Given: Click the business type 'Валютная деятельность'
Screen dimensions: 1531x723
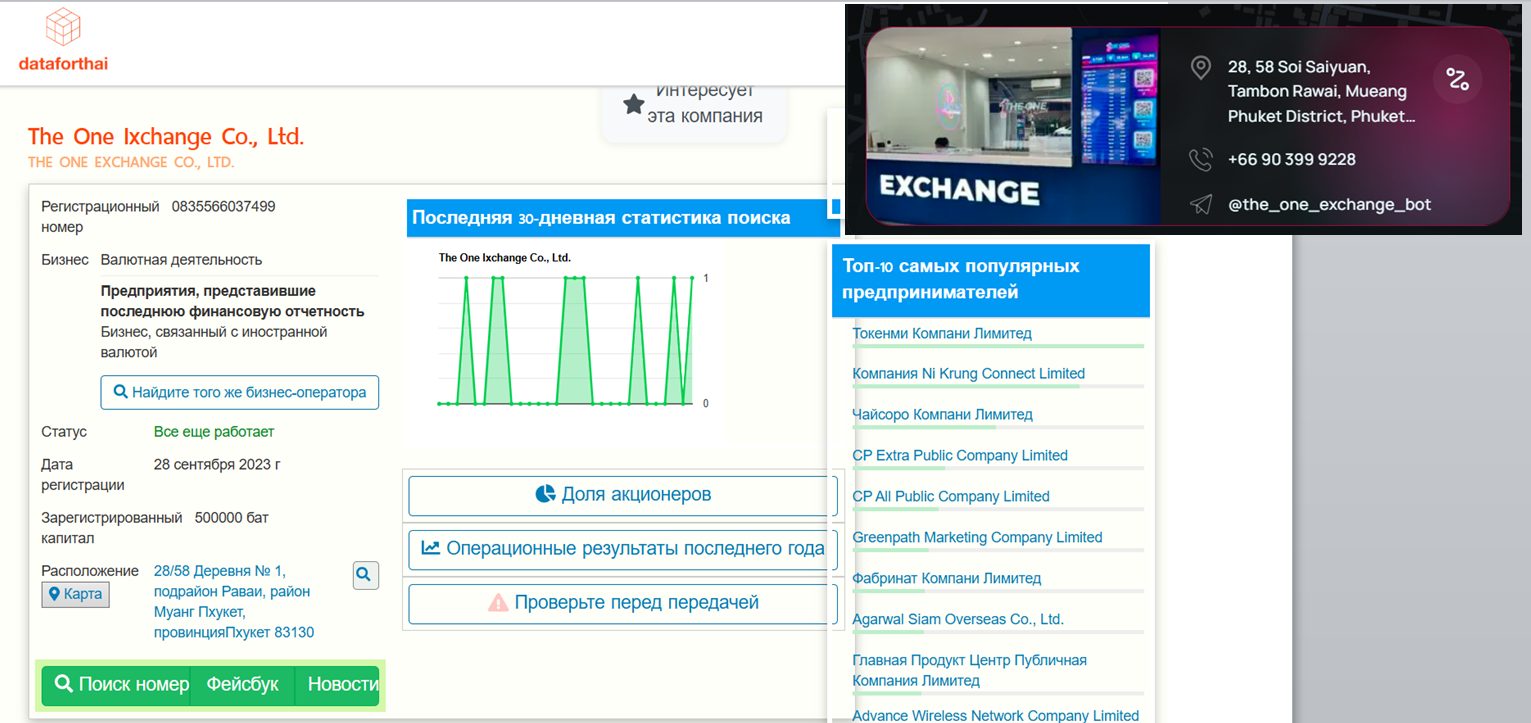Looking at the screenshot, I should [x=182, y=259].
